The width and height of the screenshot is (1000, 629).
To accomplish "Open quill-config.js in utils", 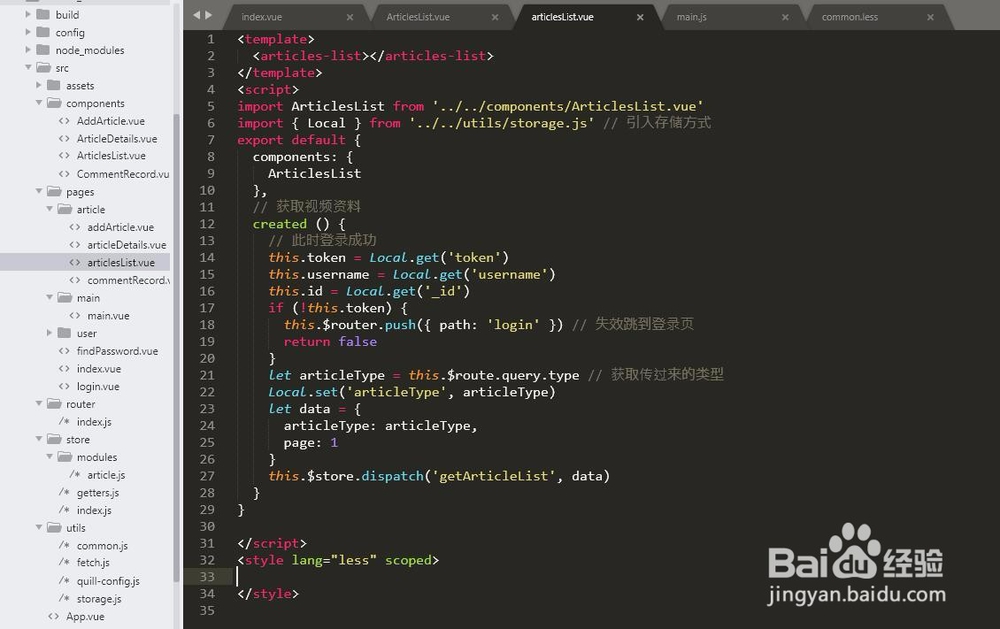I will [108, 581].
